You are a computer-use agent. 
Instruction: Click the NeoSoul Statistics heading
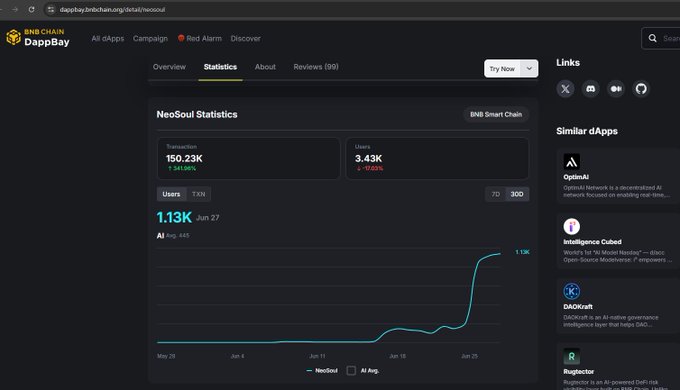pyautogui.click(x=197, y=115)
